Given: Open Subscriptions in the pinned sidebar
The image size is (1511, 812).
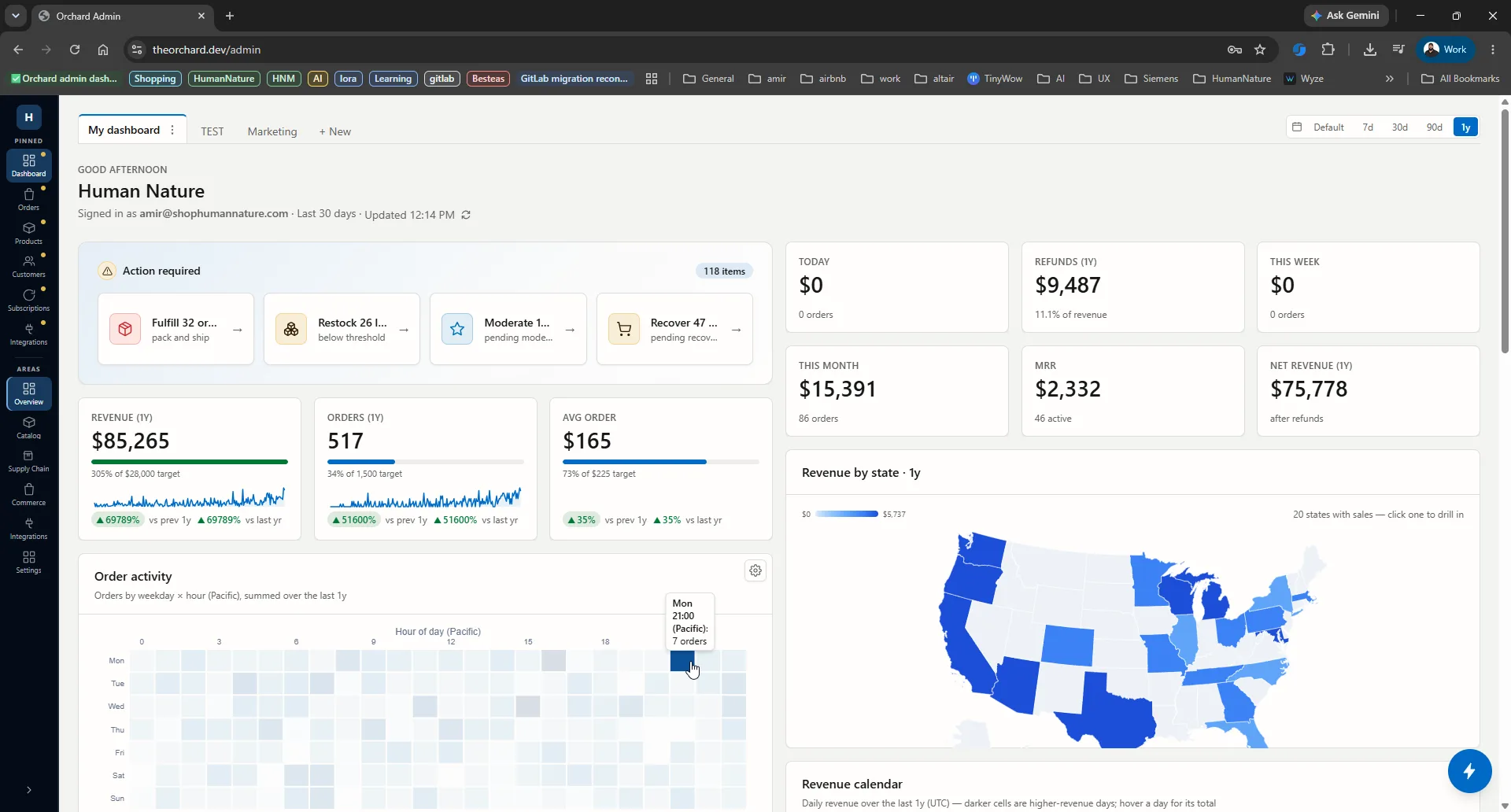Looking at the screenshot, I should coord(29,300).
